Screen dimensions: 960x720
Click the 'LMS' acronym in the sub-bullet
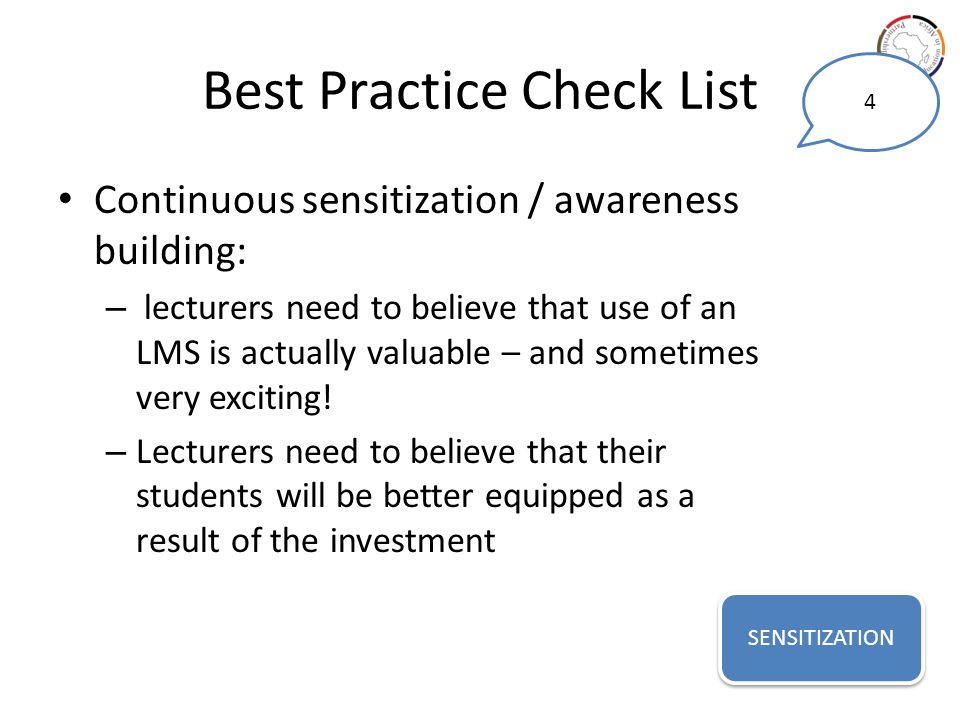coord(168,353)
